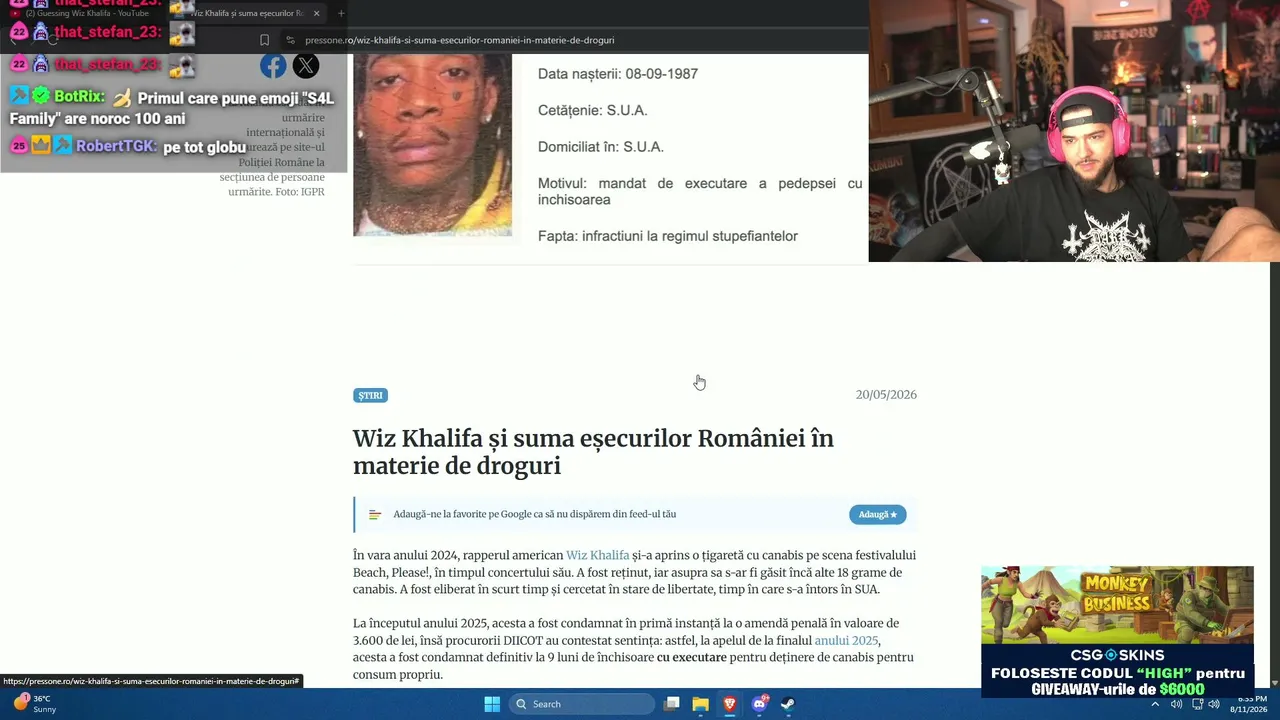Click the photo credit 'Foto: IGPR'
Viewport: 1280px width, 720px height.
(300, 191)
